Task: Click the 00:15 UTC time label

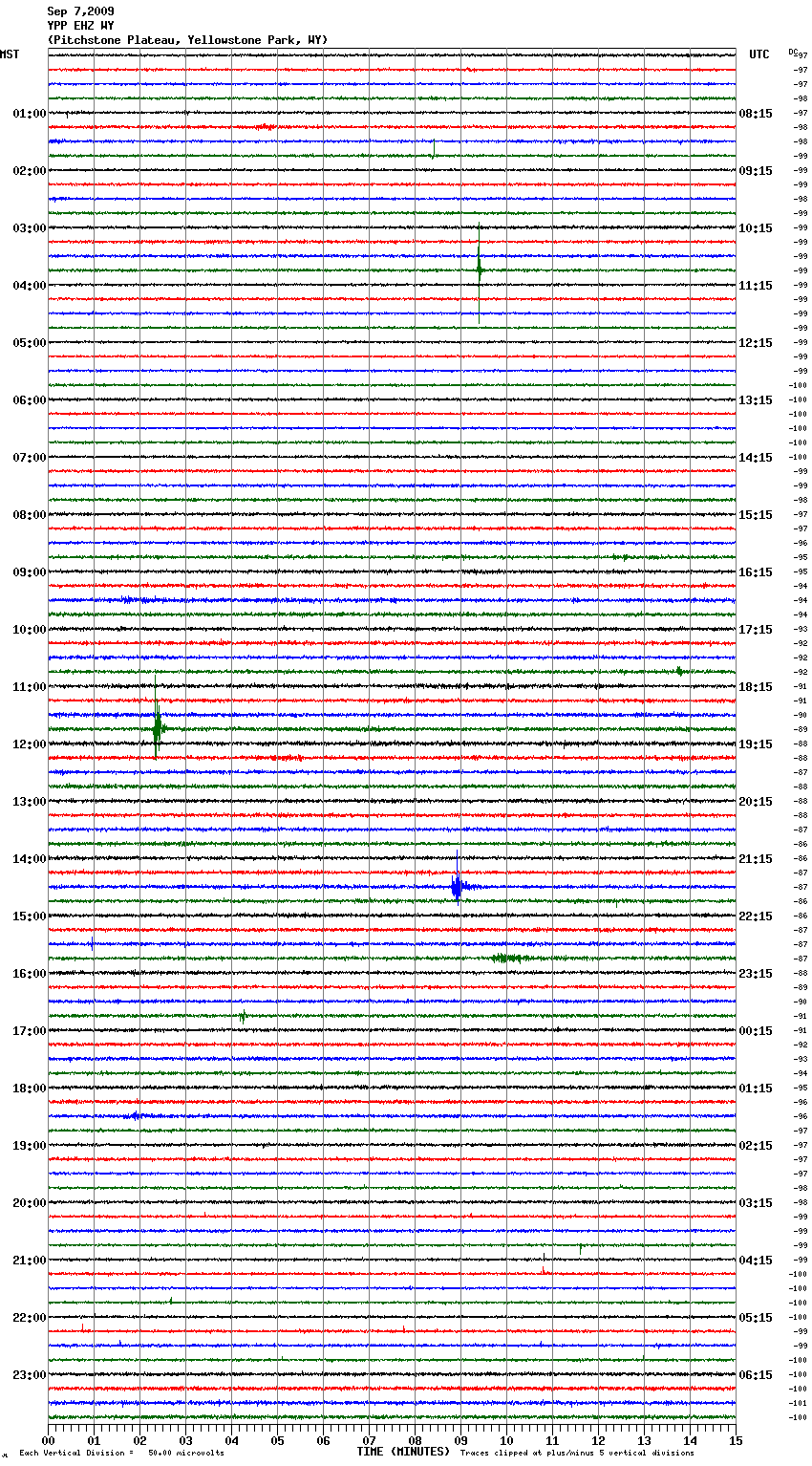Action: point(756,1031)
